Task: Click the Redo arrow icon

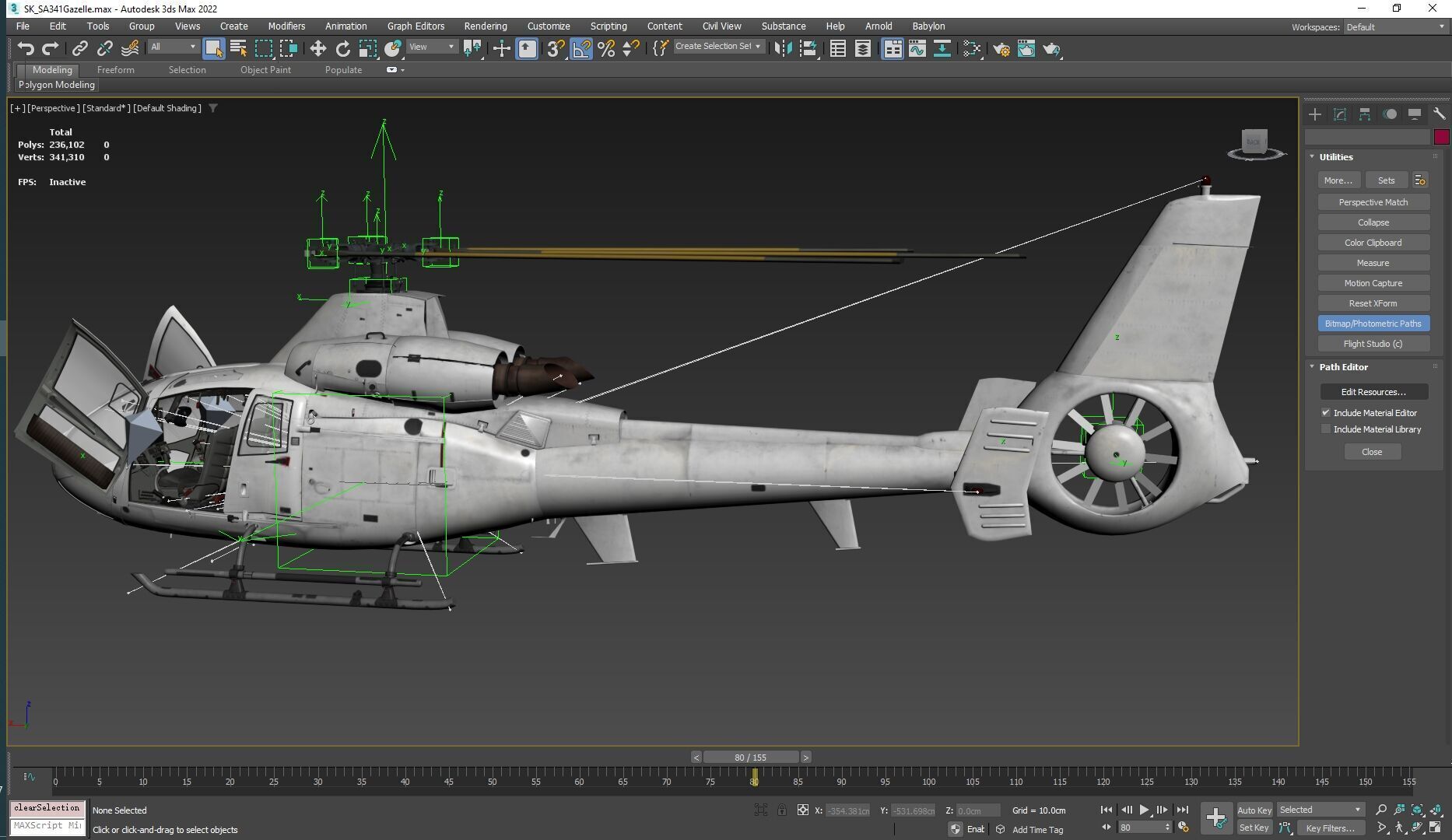Action: click(x=51, y=49)
